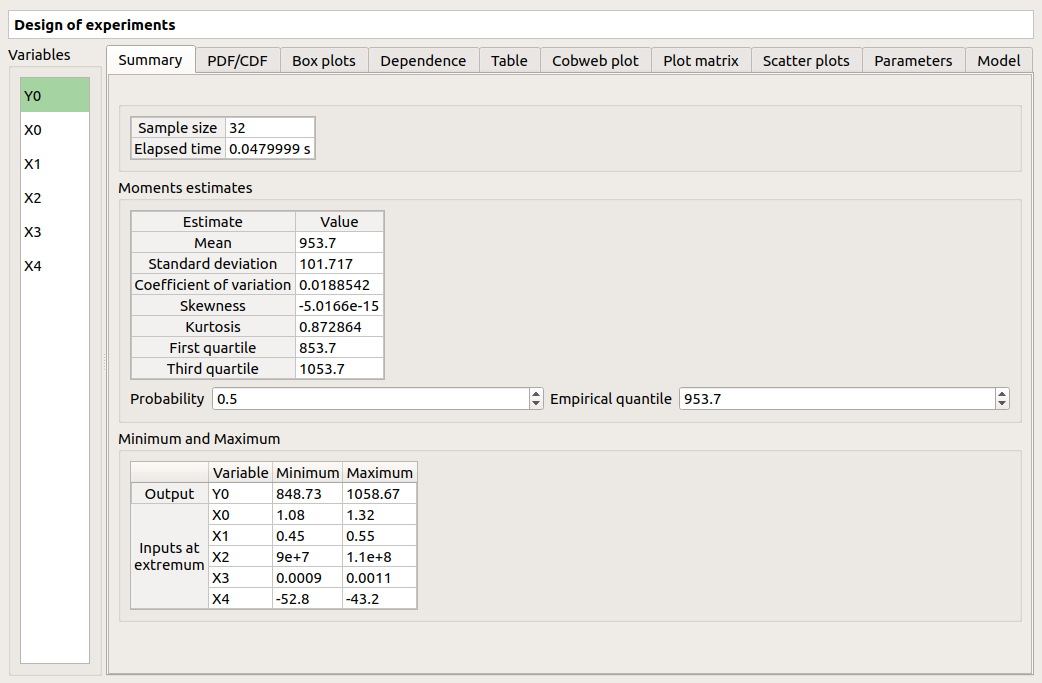1042x683 pixels.
Task: Show the Cobweb plot tab
Action: point(595,61)
